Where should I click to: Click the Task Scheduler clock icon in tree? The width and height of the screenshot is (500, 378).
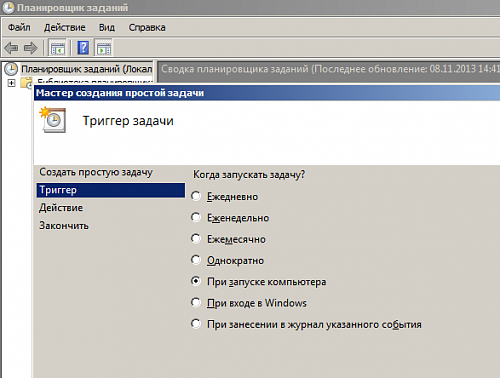point(11,69)
